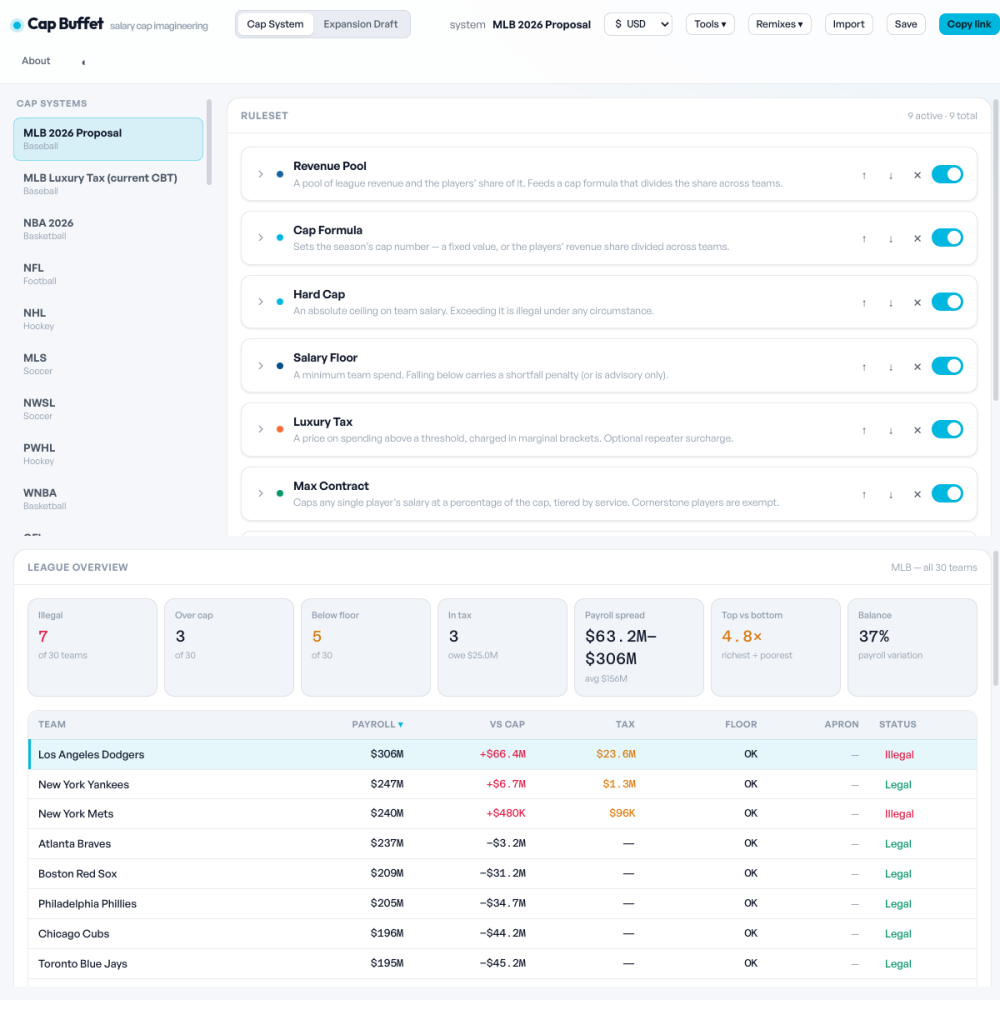Expand the Hard Cap rule details

261,302
